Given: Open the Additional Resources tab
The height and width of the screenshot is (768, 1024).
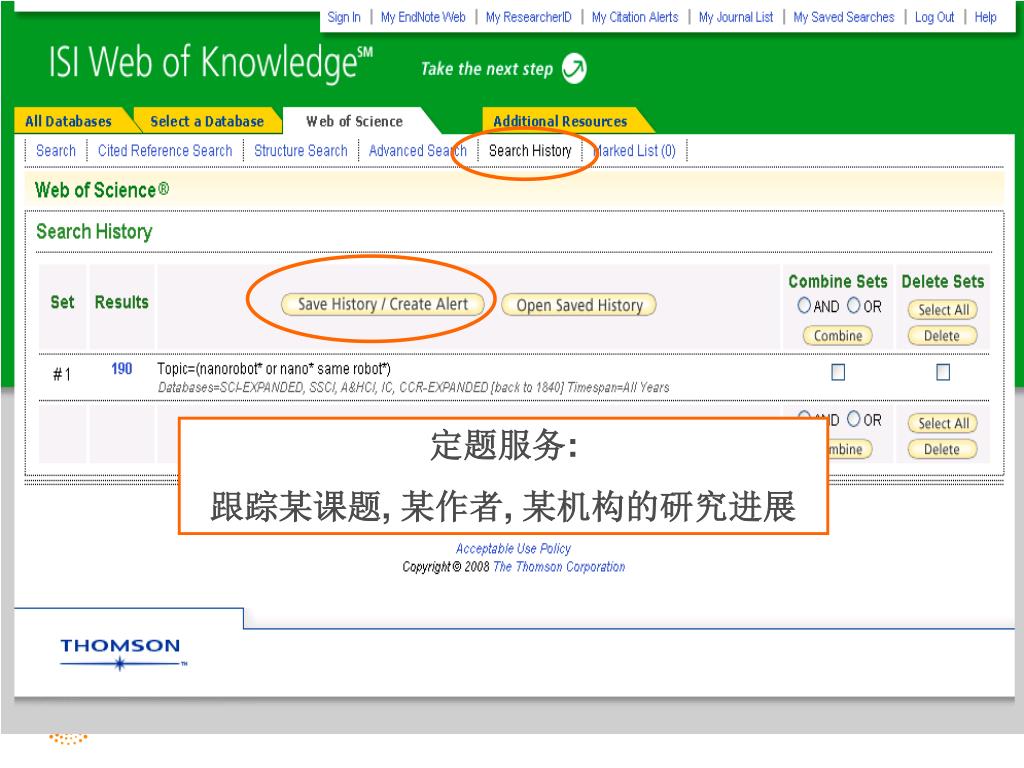Looking at the screenshot, I should tap(560, 121).
